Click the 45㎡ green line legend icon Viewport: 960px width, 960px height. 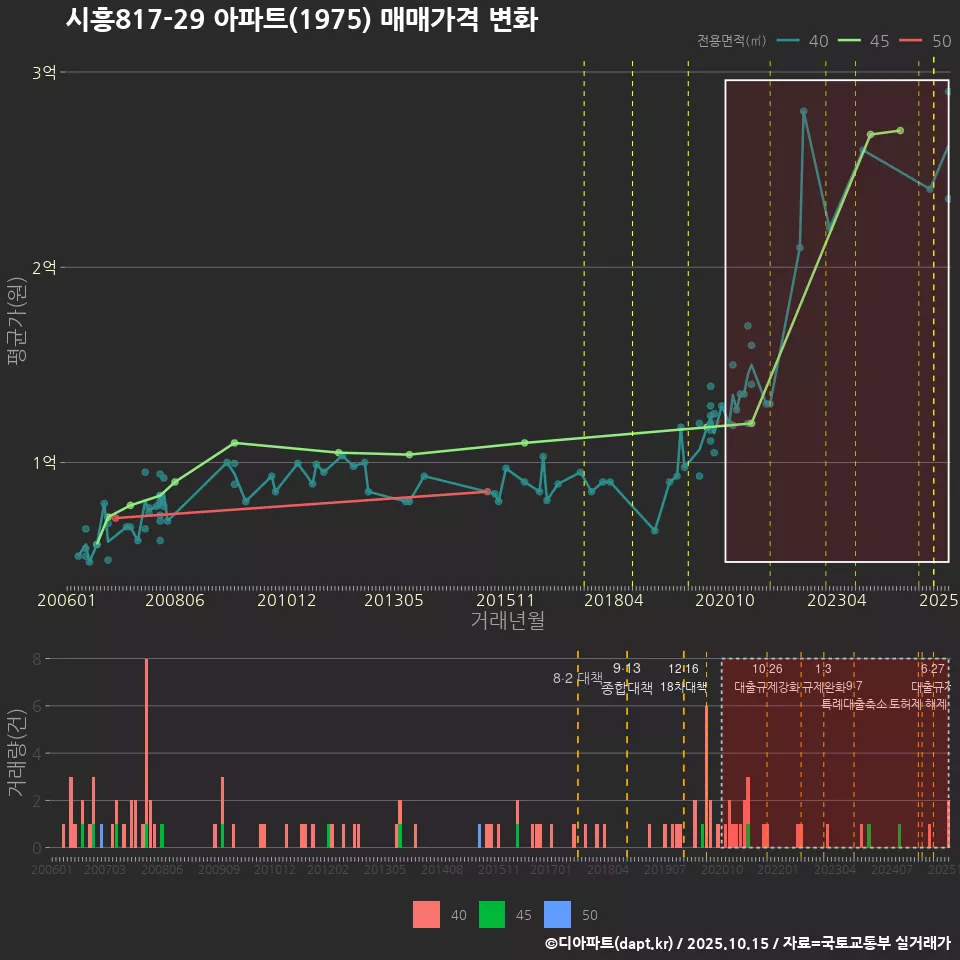pos(852,41)
